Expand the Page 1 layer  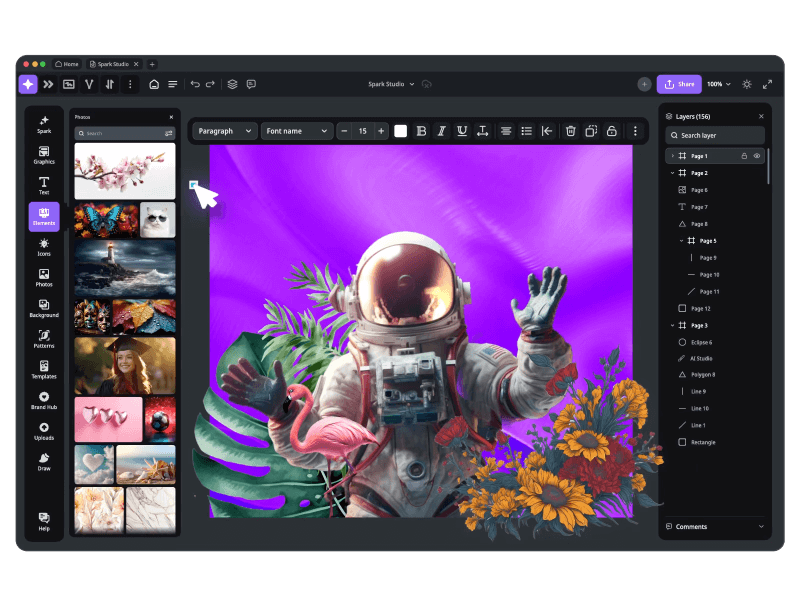(672, 156)
